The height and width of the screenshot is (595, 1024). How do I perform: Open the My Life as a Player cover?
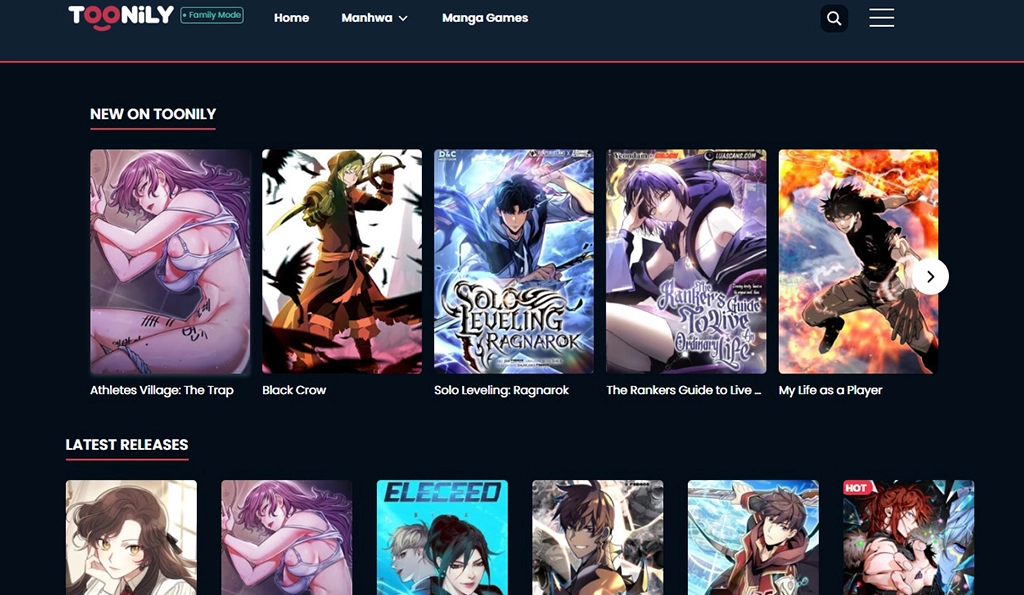(858, 261)
